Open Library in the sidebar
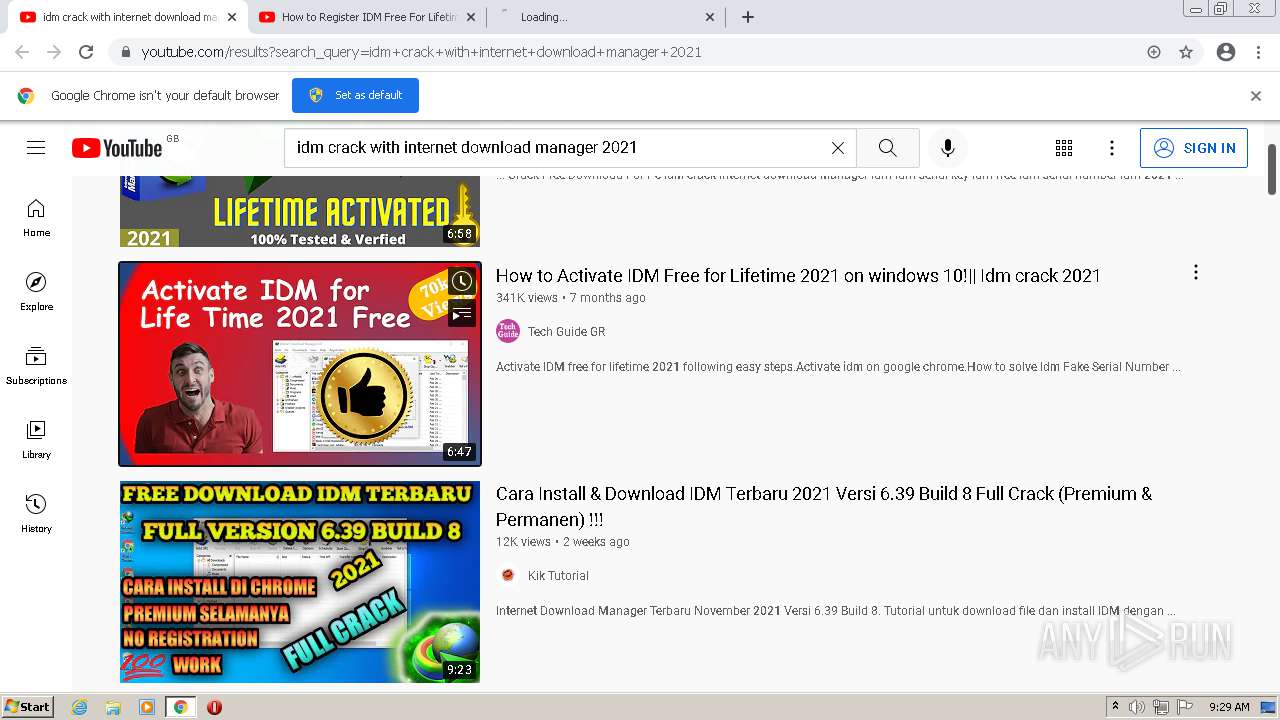This screenshot has height=720, width=1280. [x=36, y=439]
